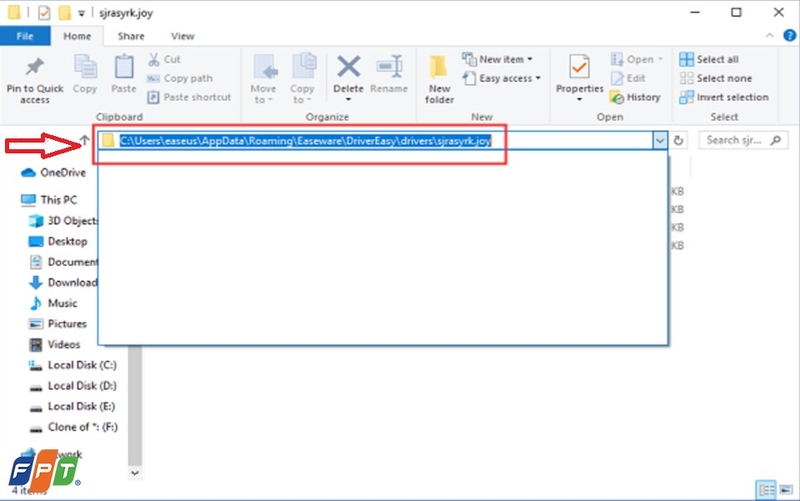Click the address bar path field
This screenshot has width=800, height=501.
coord(374,140)
